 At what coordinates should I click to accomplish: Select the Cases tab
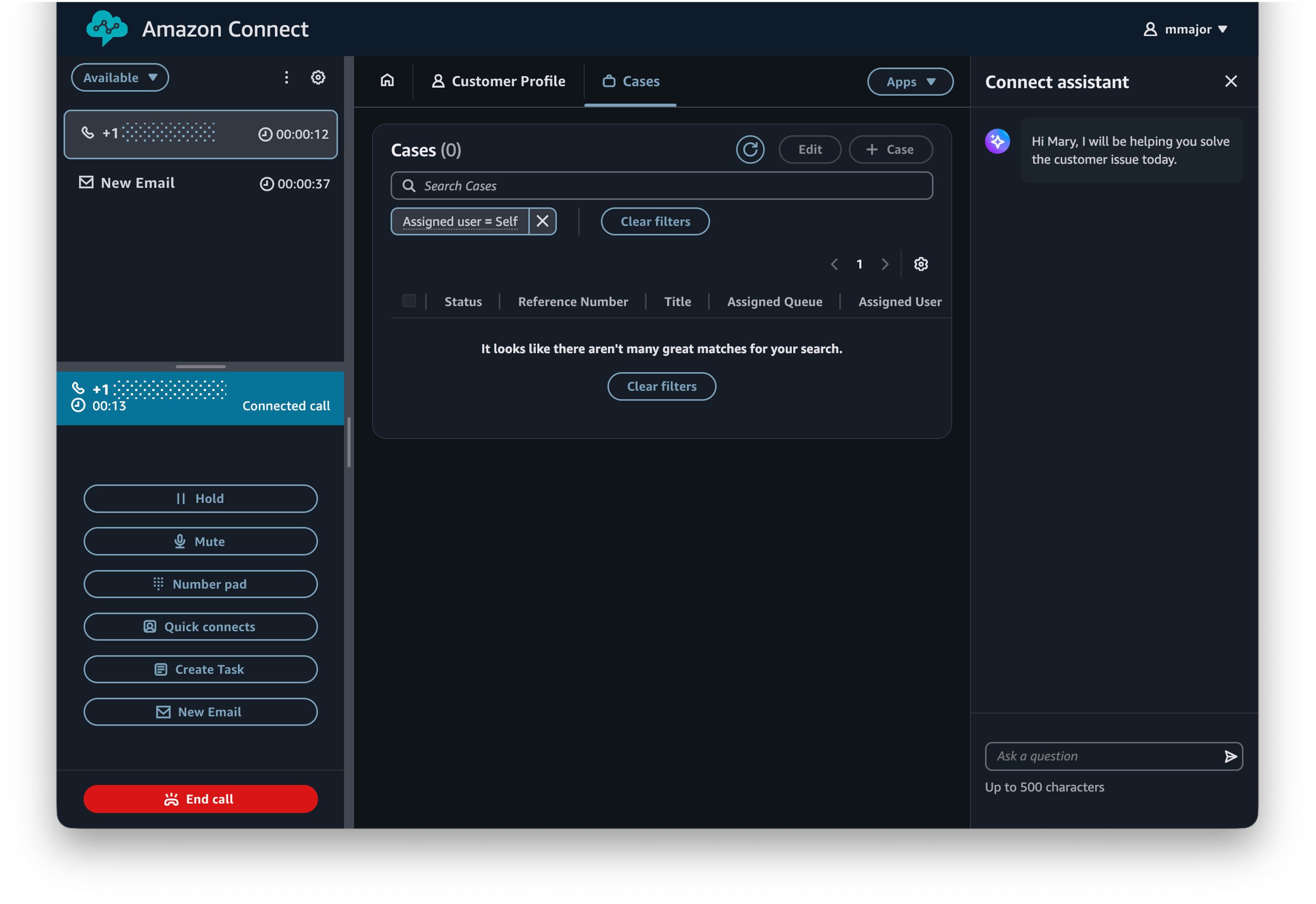pos(630,81)
